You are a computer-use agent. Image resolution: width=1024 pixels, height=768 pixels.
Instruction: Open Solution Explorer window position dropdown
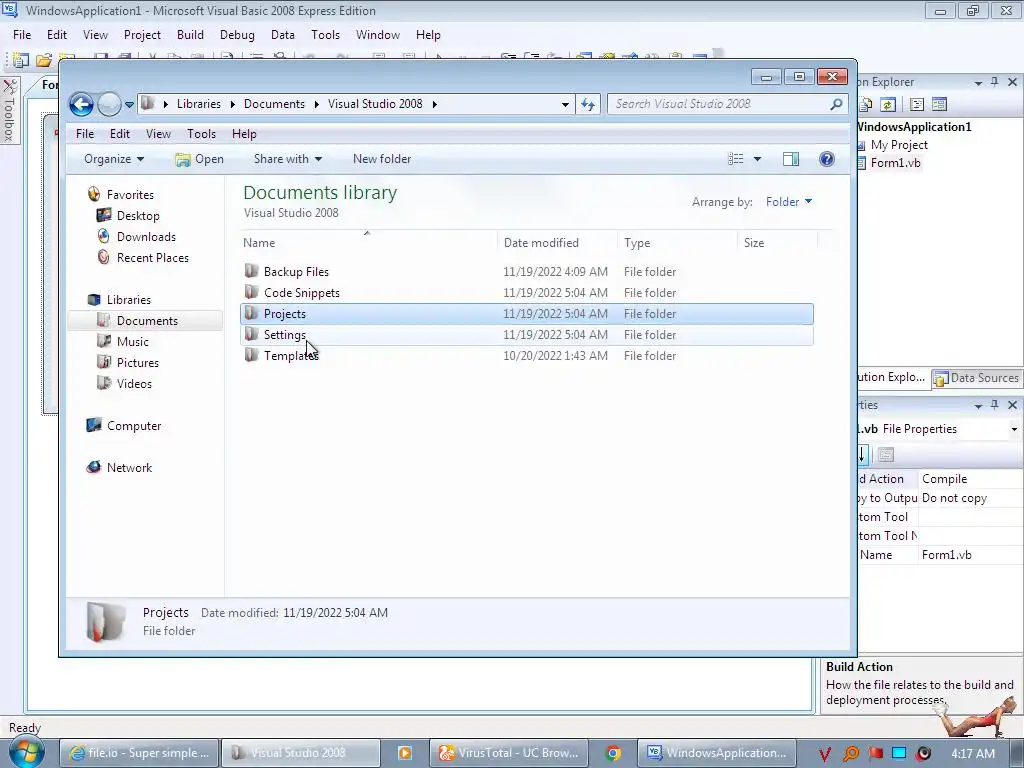click(x=978, y=83)
